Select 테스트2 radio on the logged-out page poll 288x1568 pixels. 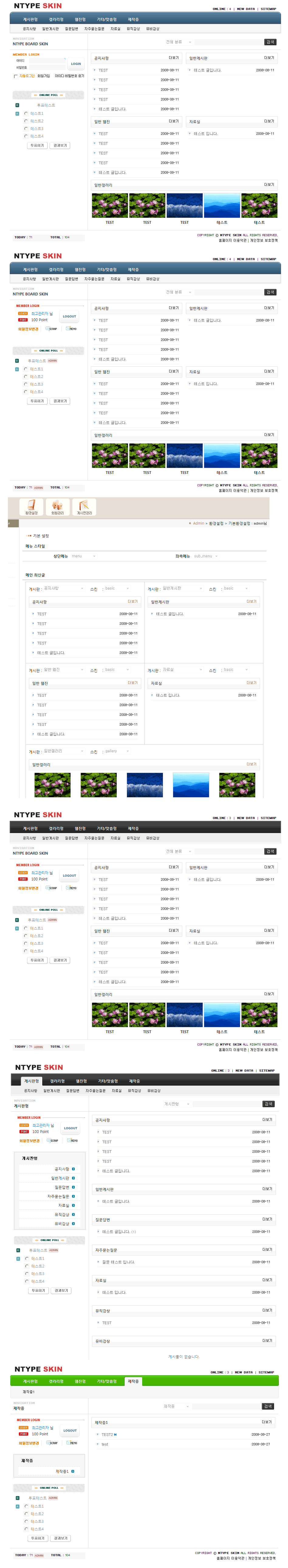[26, 121]
